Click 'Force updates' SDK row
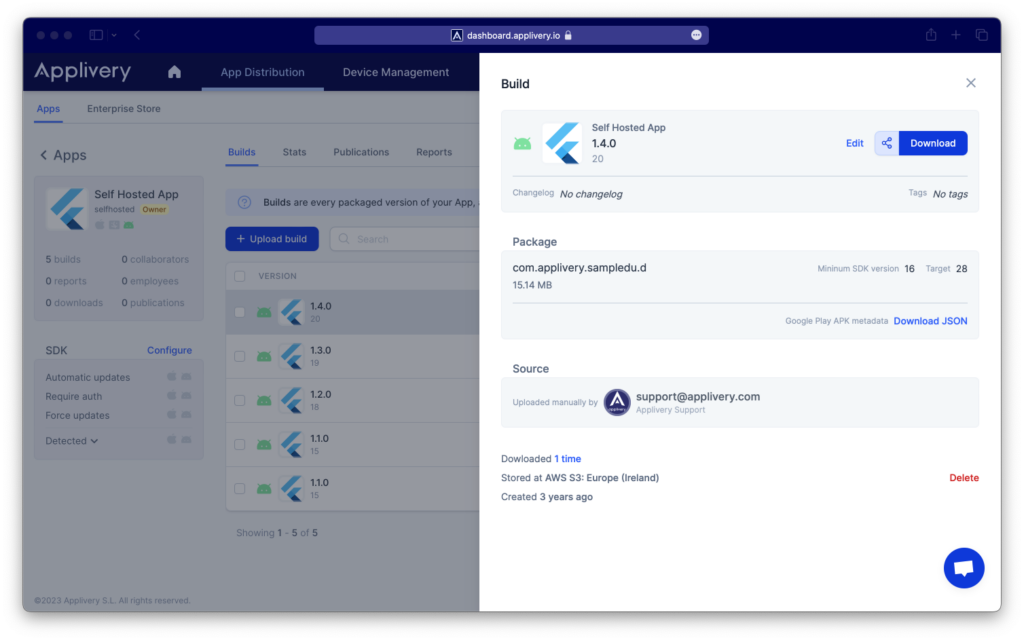Image resolution: width=1024 pixels, height=640 pixels. [118, 415]
